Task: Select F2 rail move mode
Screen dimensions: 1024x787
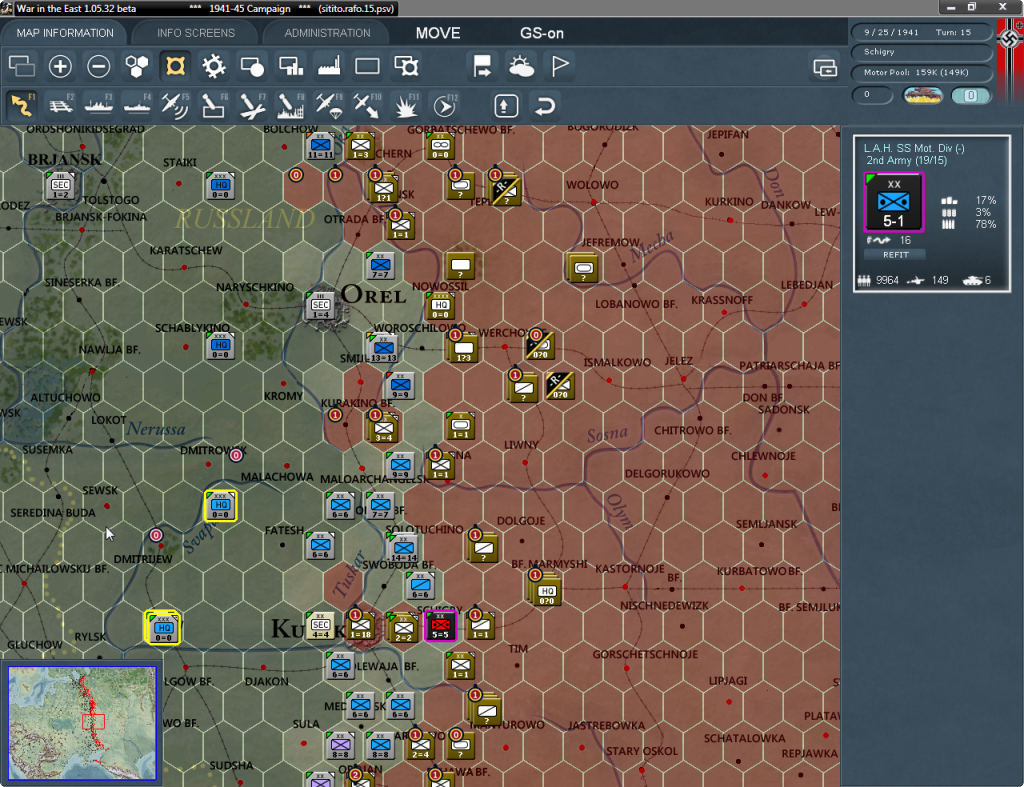Action: pyautogui.click(x=61, y=106)
